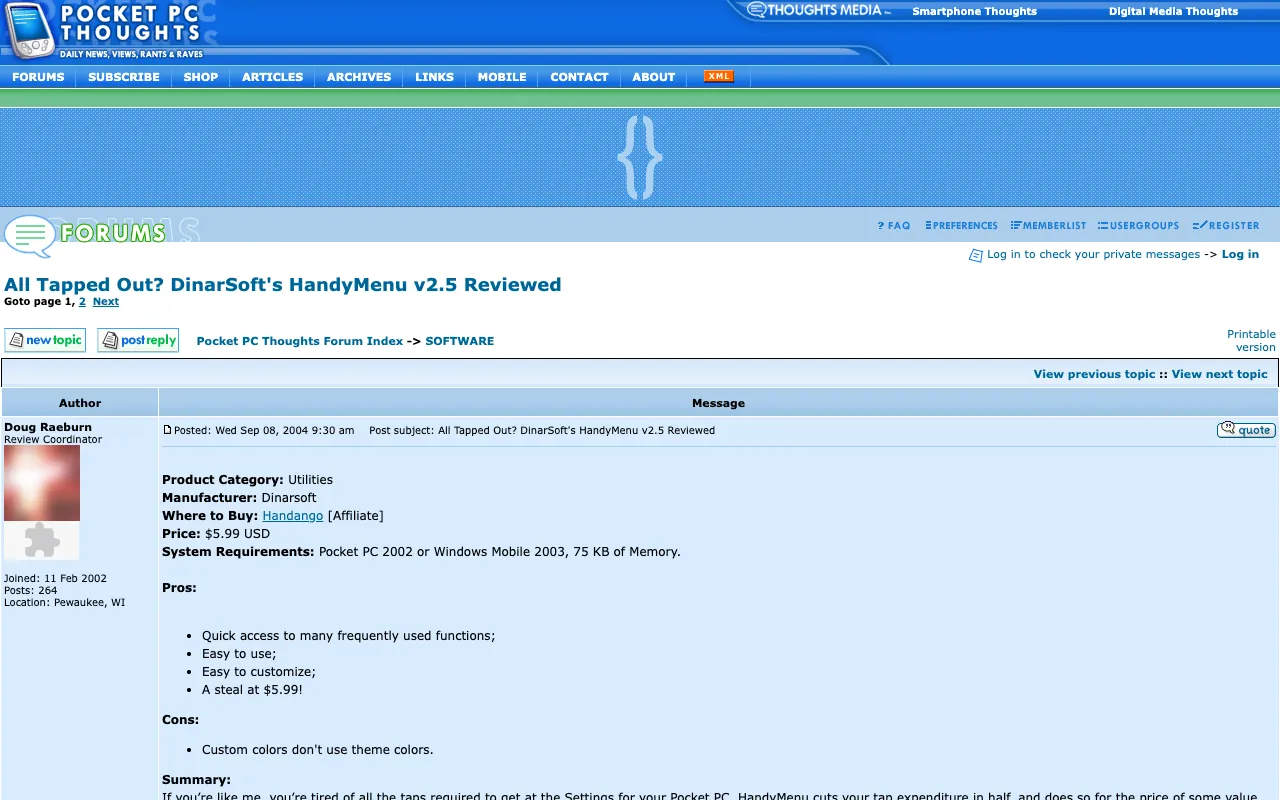The width and height of the screenshot is (1280, 800).
Task: Go to Smartphone Thoughts site
Action: [x=974, y=12]
